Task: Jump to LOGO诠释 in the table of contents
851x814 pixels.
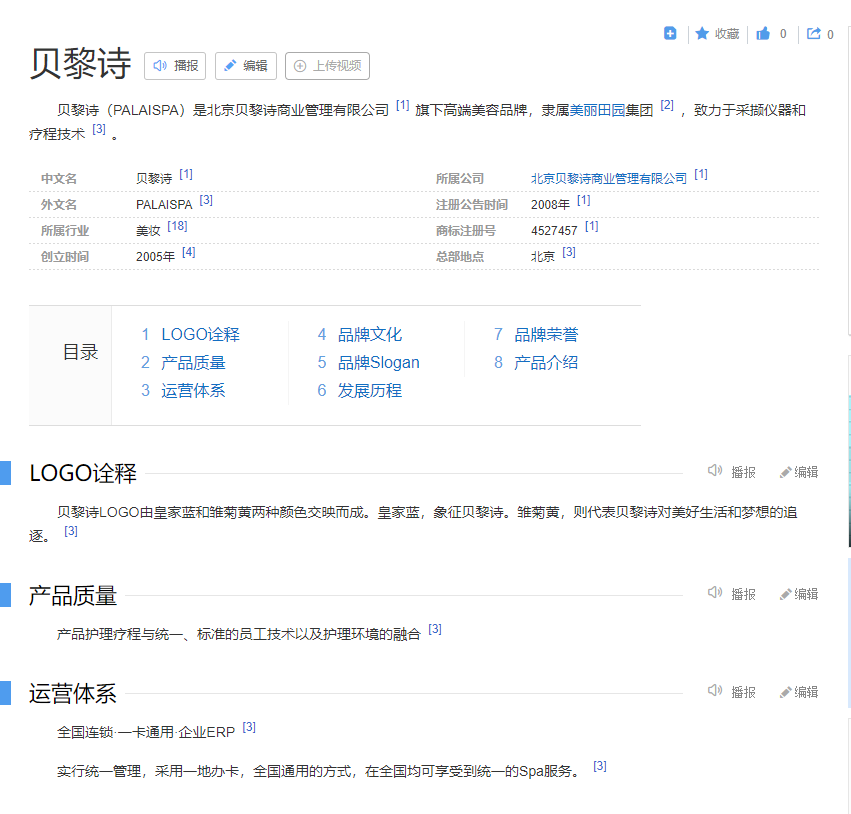Action: point(200,334)
